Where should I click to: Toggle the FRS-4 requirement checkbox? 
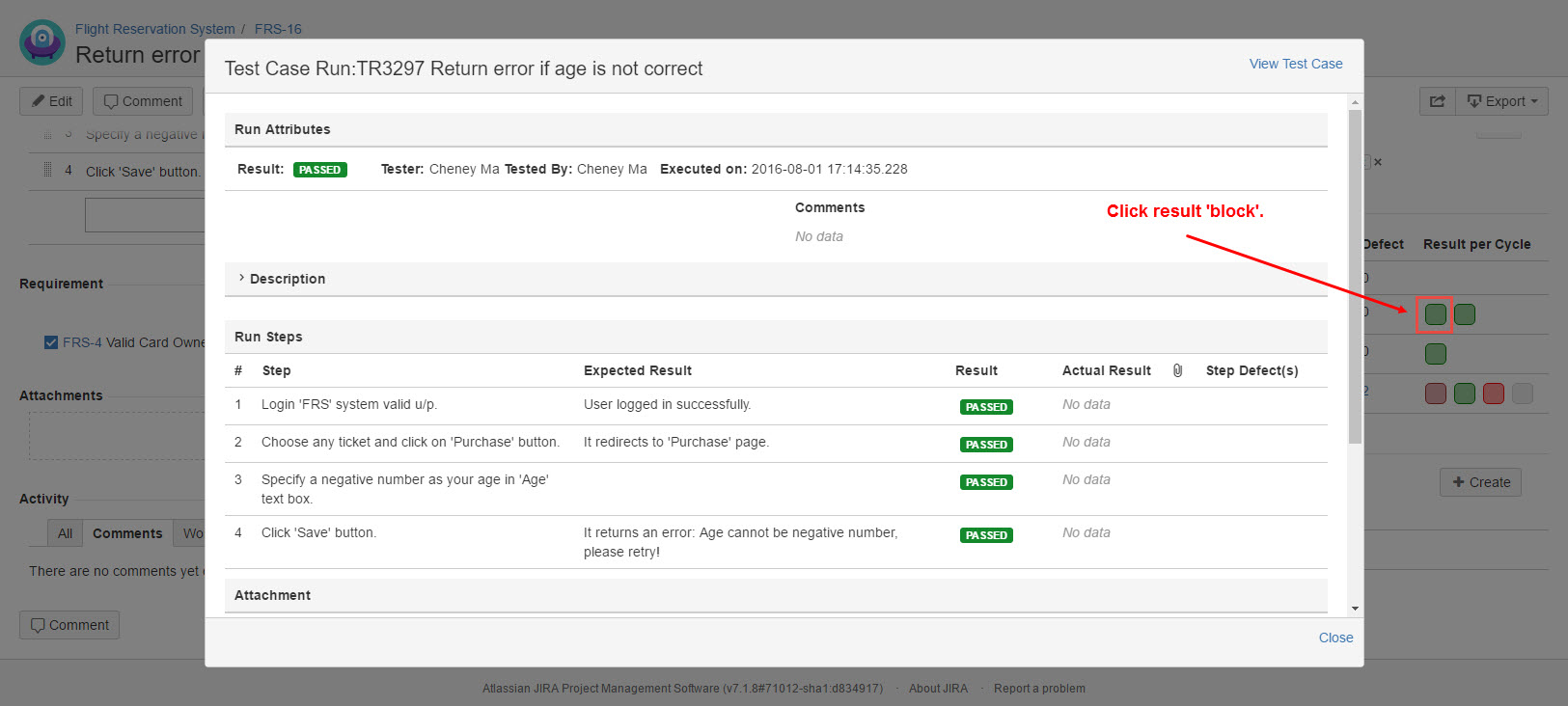click(x=51, y=342)
